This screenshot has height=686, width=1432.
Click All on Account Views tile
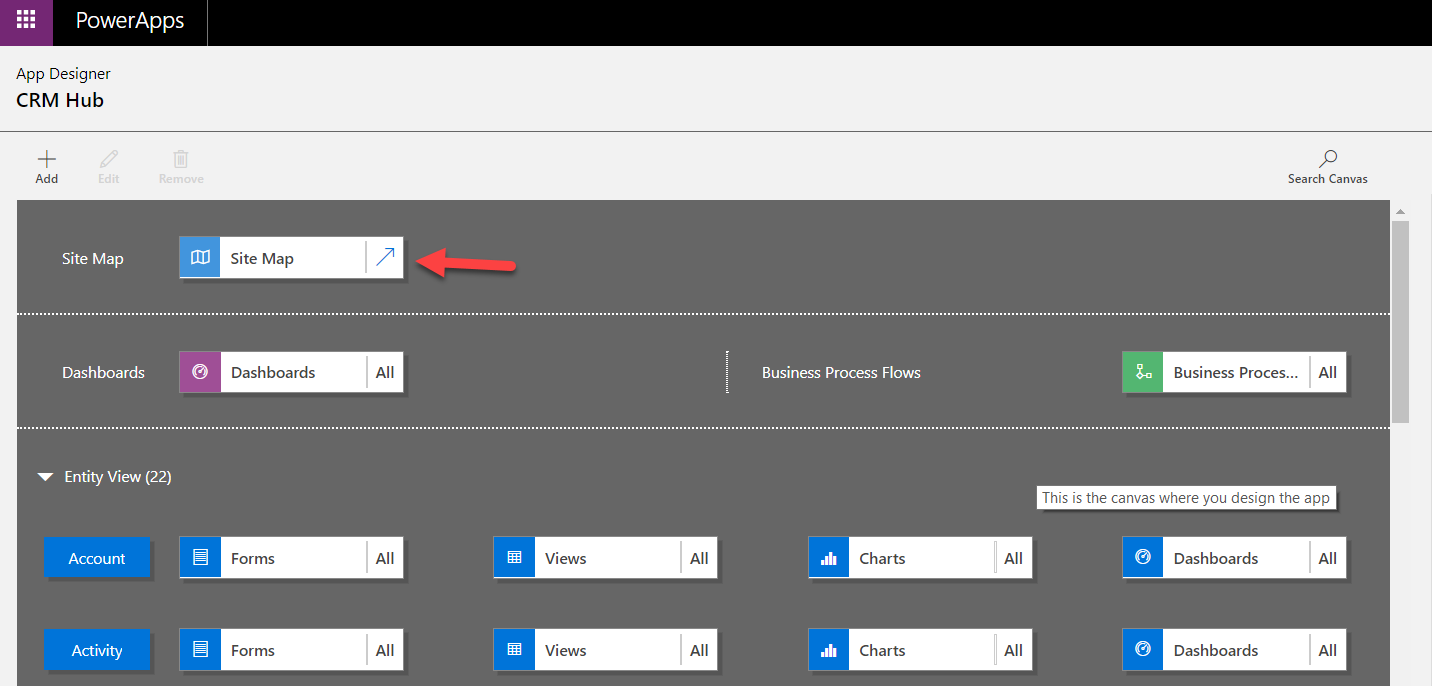699,558
